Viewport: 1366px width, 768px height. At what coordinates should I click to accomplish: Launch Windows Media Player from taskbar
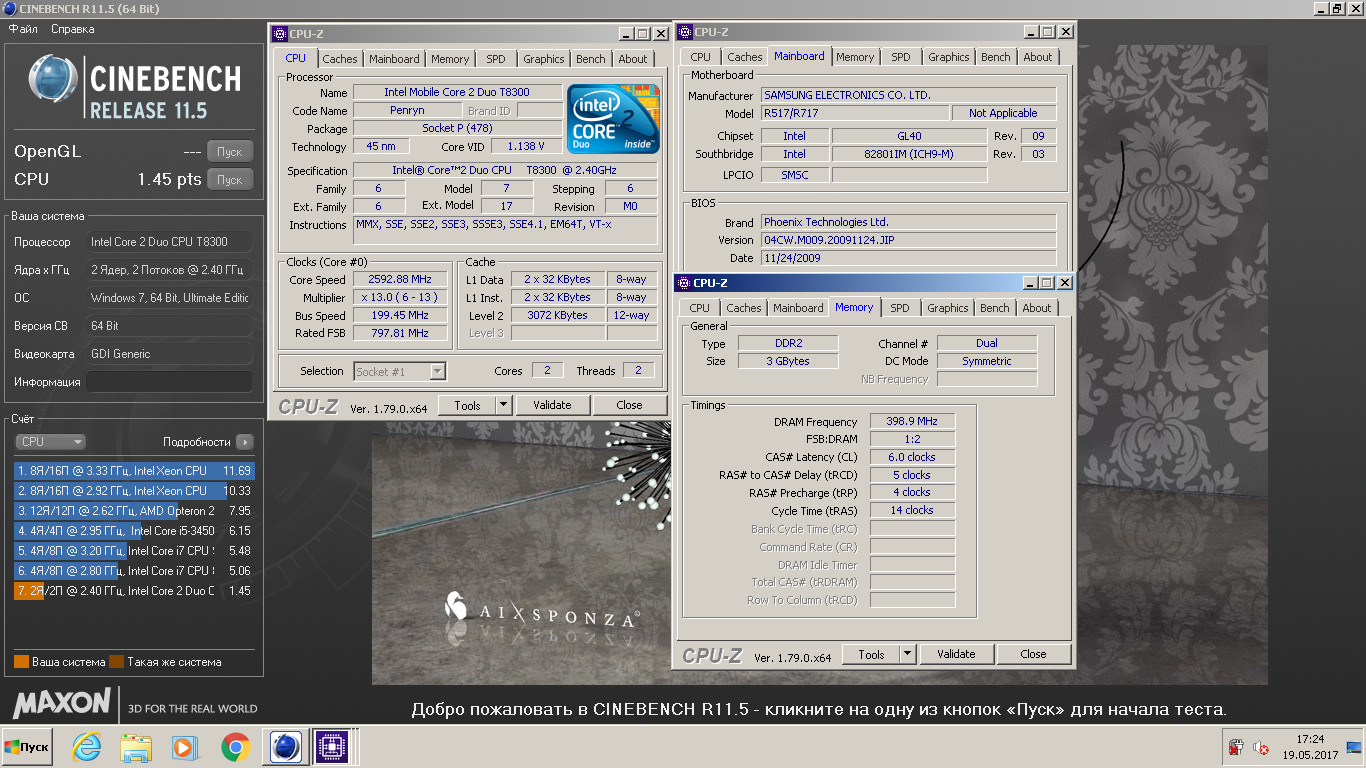[x=184, y=747]
